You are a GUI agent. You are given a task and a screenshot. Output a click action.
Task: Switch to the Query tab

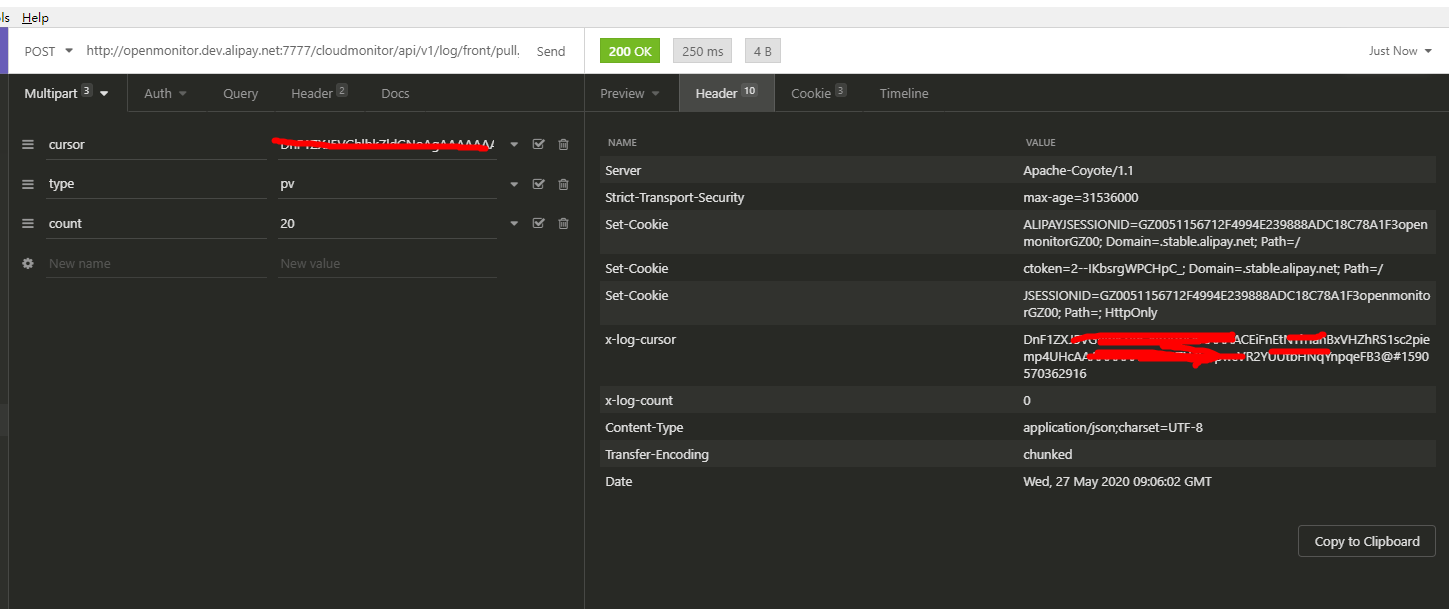pyautogui.click(x=240, y=93)
